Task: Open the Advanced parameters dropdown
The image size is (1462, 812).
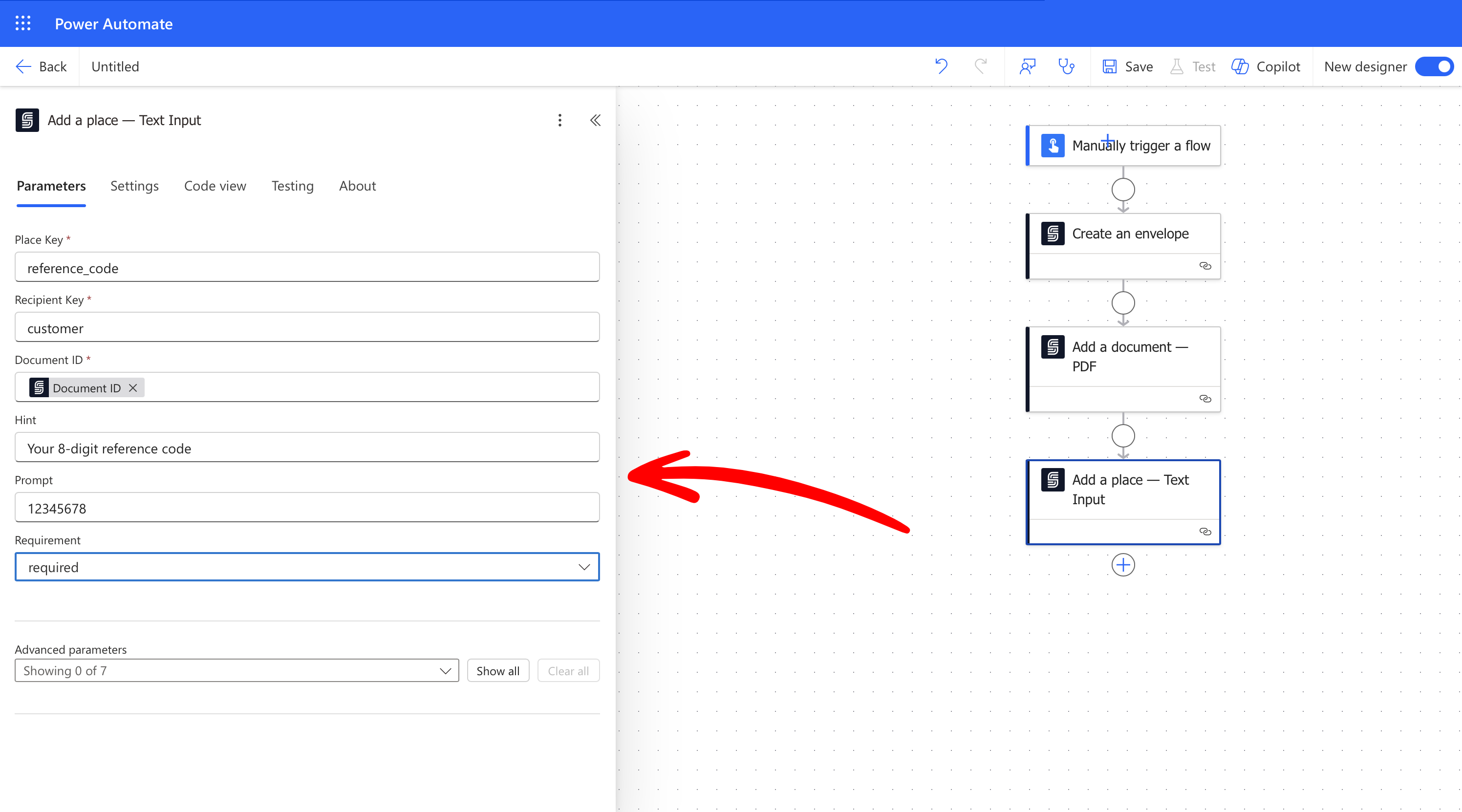Action: coord(236,671)
